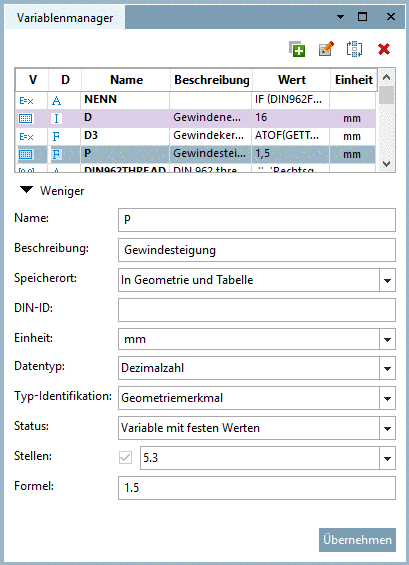
Task: Click the IF (DIN962F... value cell
Action: tap(290, 100)
